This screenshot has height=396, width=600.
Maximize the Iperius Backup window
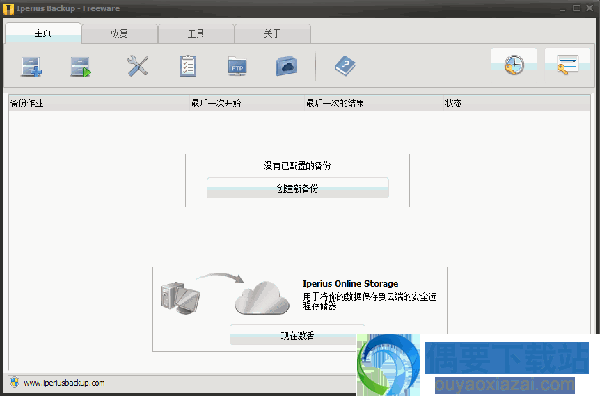click(576, 8)
